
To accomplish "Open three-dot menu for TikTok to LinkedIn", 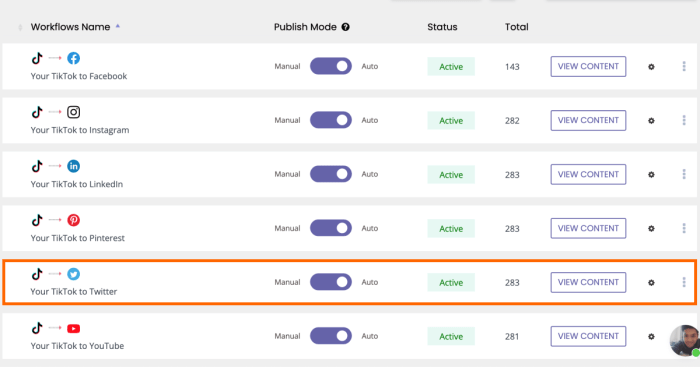I will click(684, 175).
